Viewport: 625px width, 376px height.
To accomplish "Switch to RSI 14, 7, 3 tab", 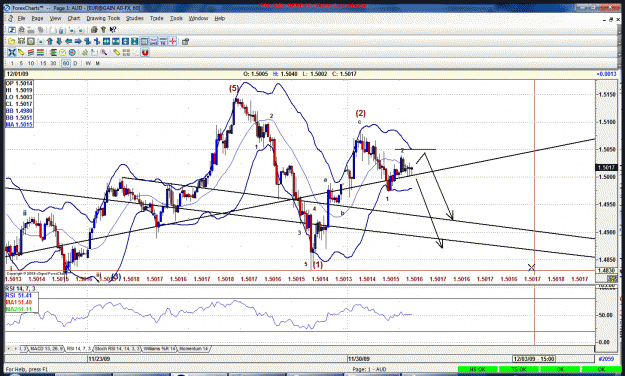I will [79, 348].
